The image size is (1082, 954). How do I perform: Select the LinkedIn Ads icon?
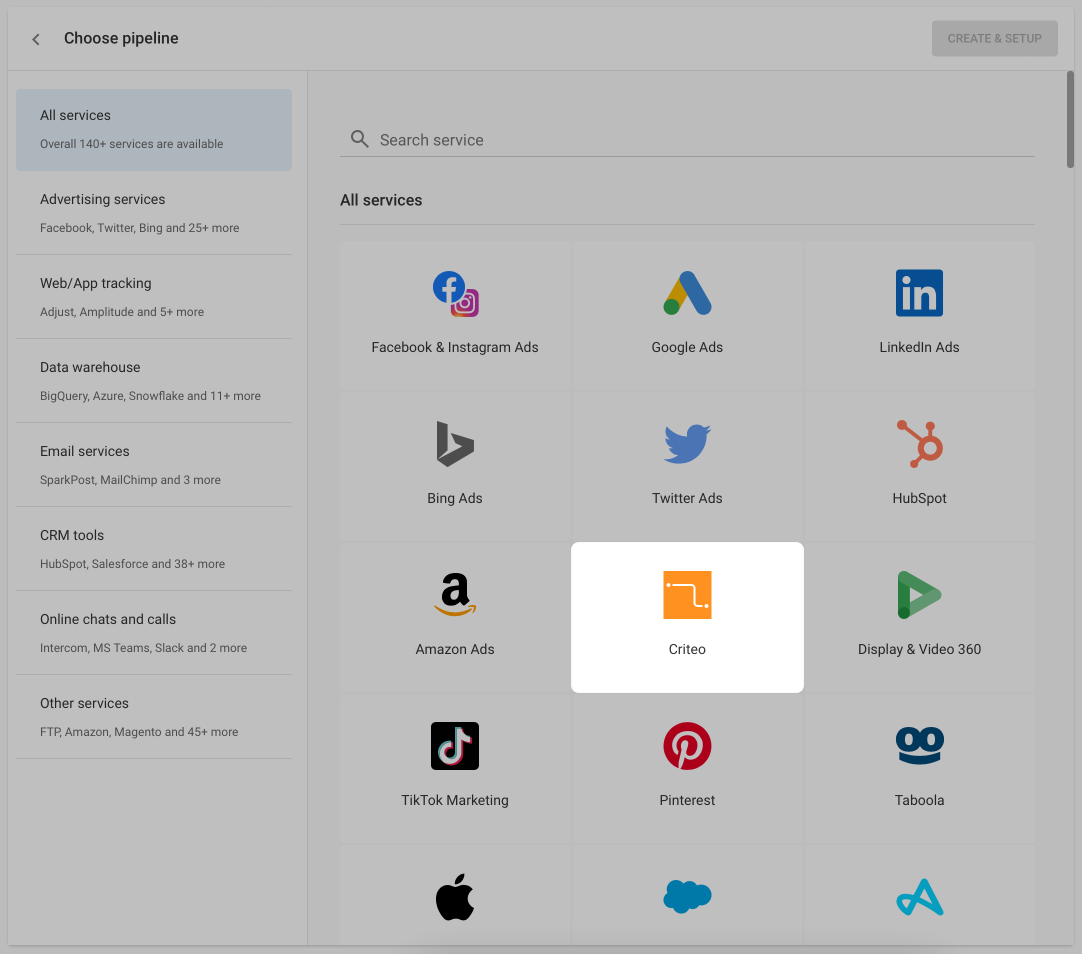[x=919, y=293]
